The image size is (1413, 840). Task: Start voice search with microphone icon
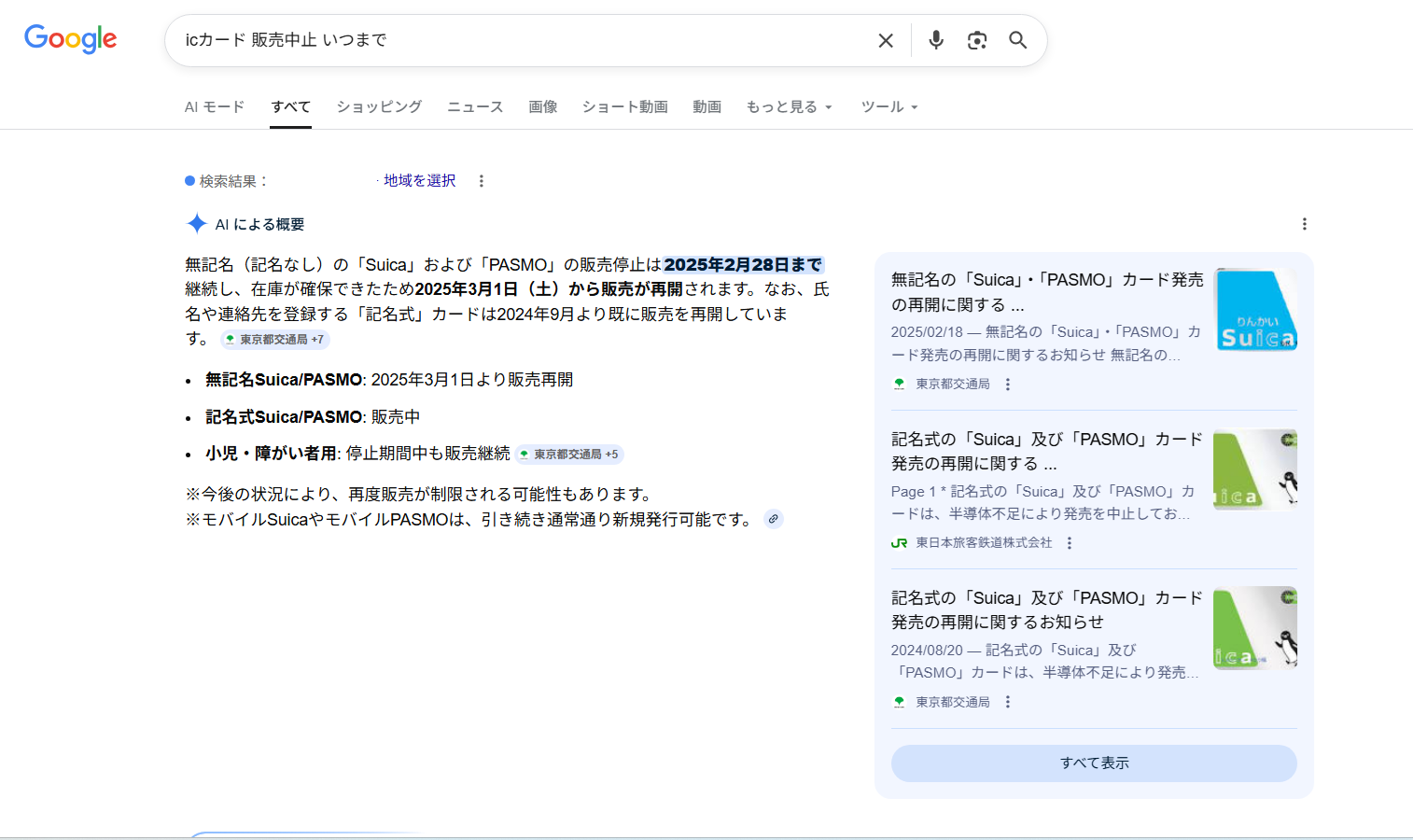point(936,40)
